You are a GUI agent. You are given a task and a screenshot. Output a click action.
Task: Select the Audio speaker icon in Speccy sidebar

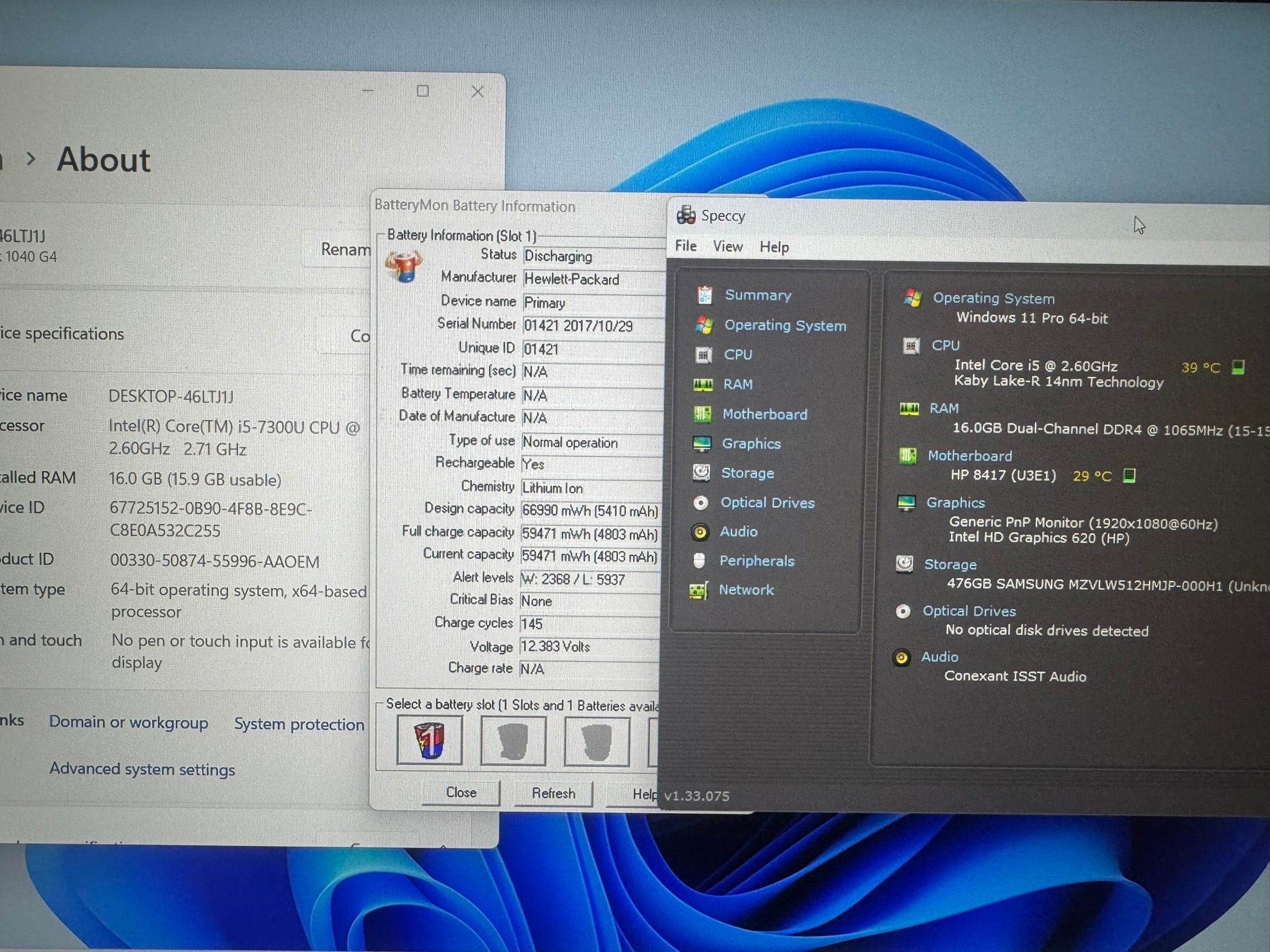tap(700, 532)
